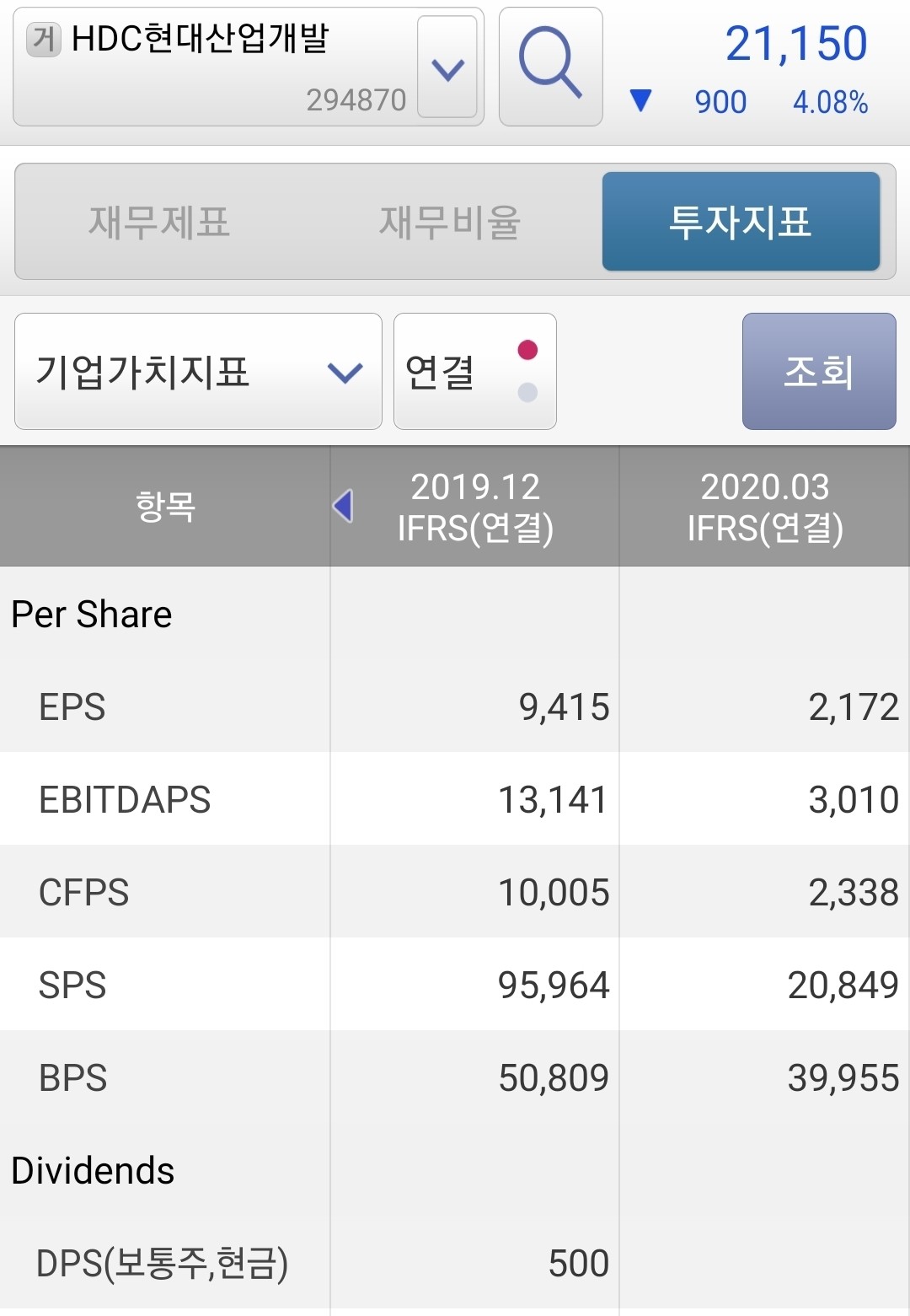The image size is (910, 1316).
Task: Toggle the 연결 consolidated switch
Action: coord(474,371)
